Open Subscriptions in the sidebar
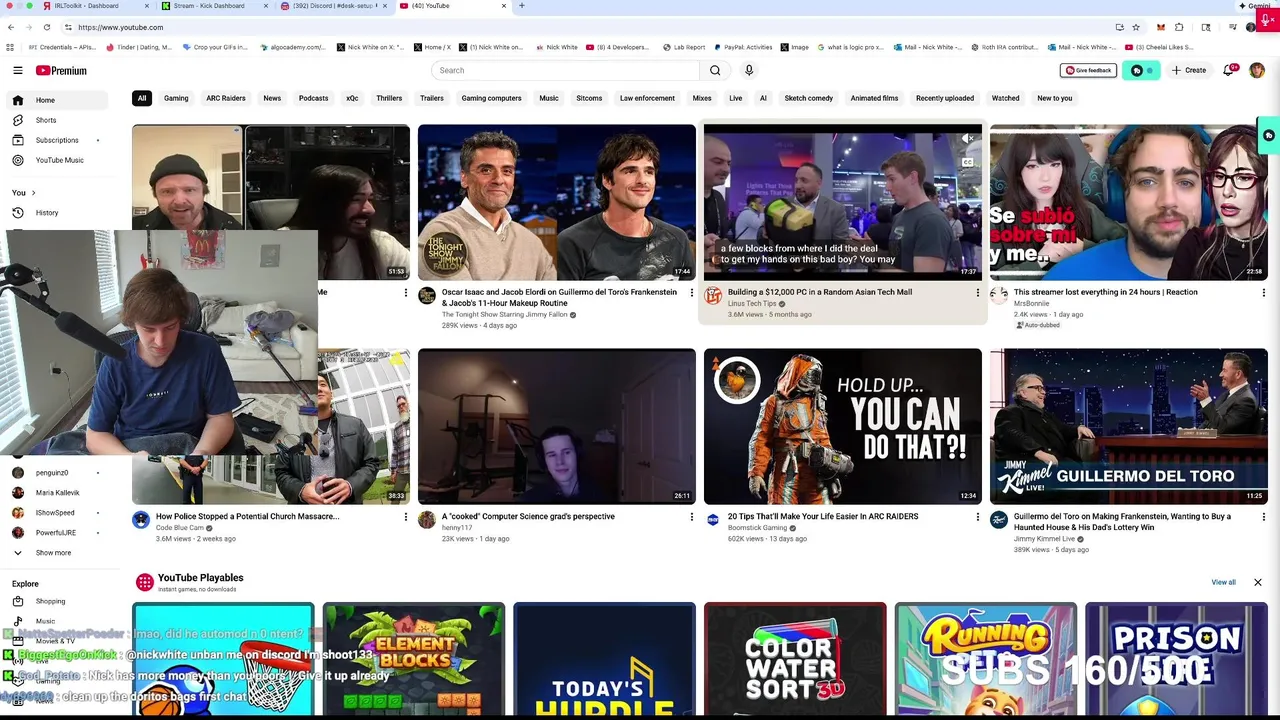Screen dimensions: 1280x720 point(58,140)
